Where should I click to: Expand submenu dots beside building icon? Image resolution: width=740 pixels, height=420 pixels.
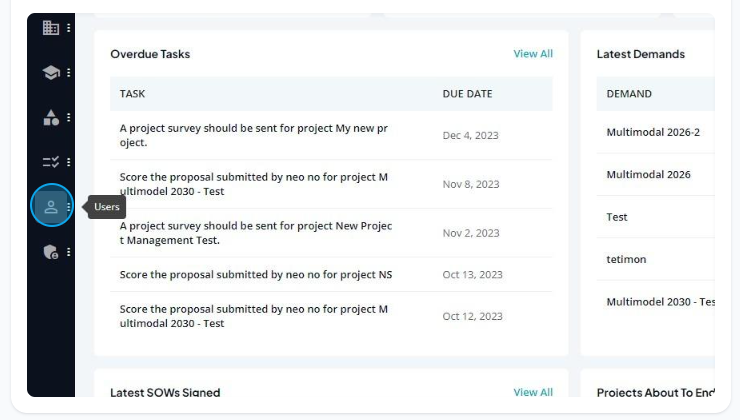[69, 28]
